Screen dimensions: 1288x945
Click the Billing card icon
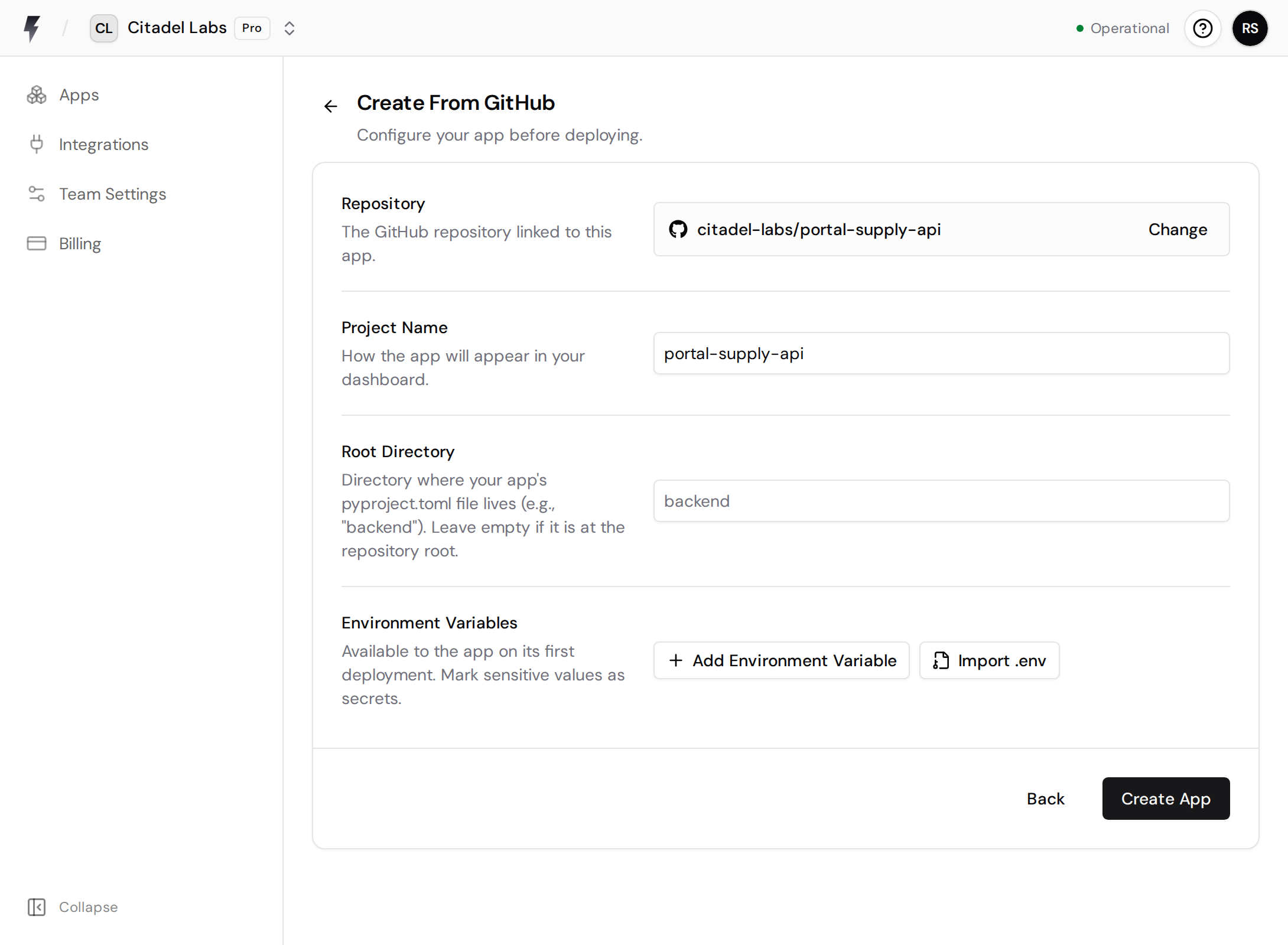click(x=37, y=244)
